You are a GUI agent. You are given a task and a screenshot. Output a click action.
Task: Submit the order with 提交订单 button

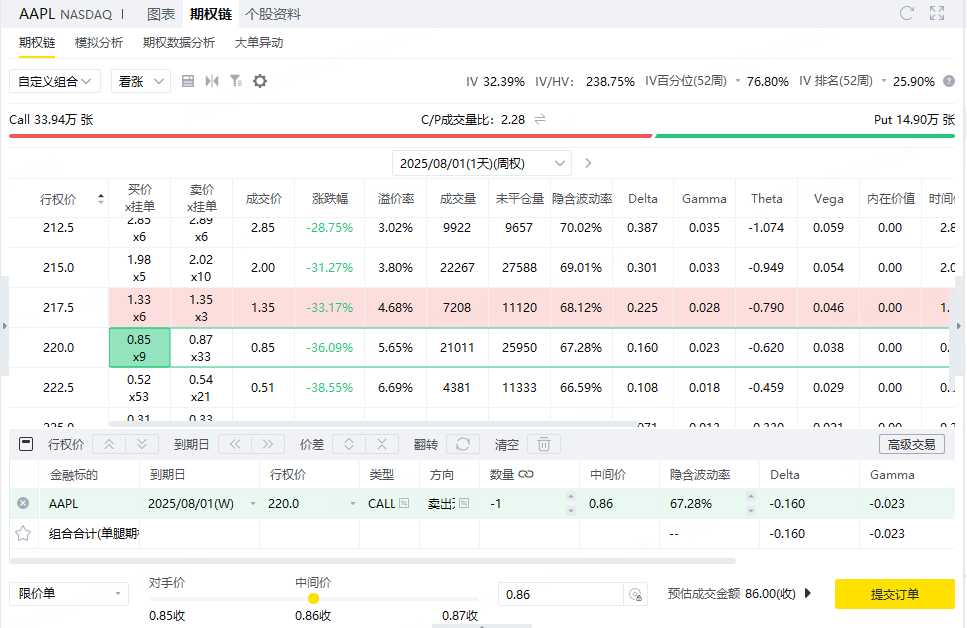pyautogui.click(x=895, y=593)
